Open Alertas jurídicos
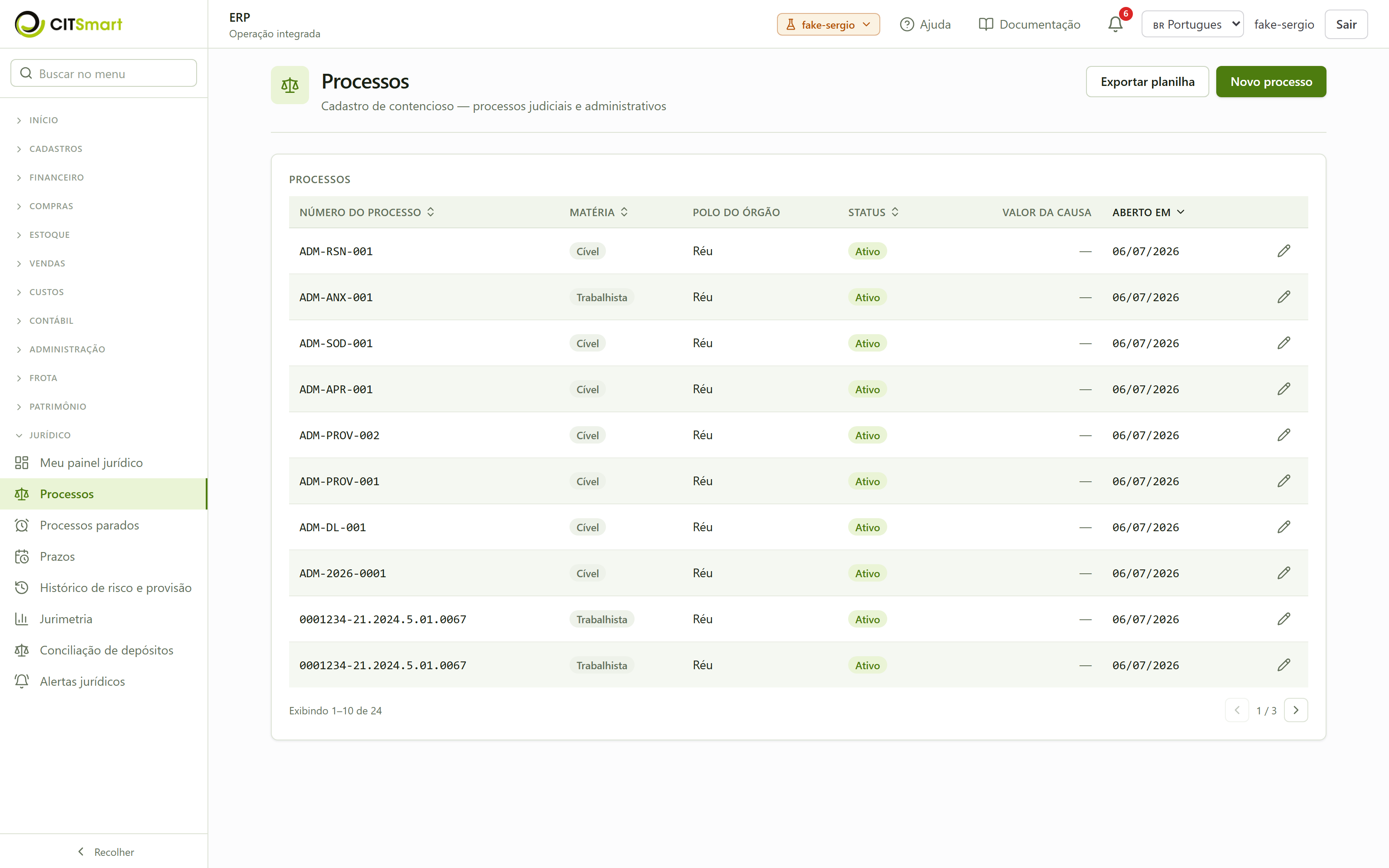This screenshot has height=868, width=1389. pos(103,681)
